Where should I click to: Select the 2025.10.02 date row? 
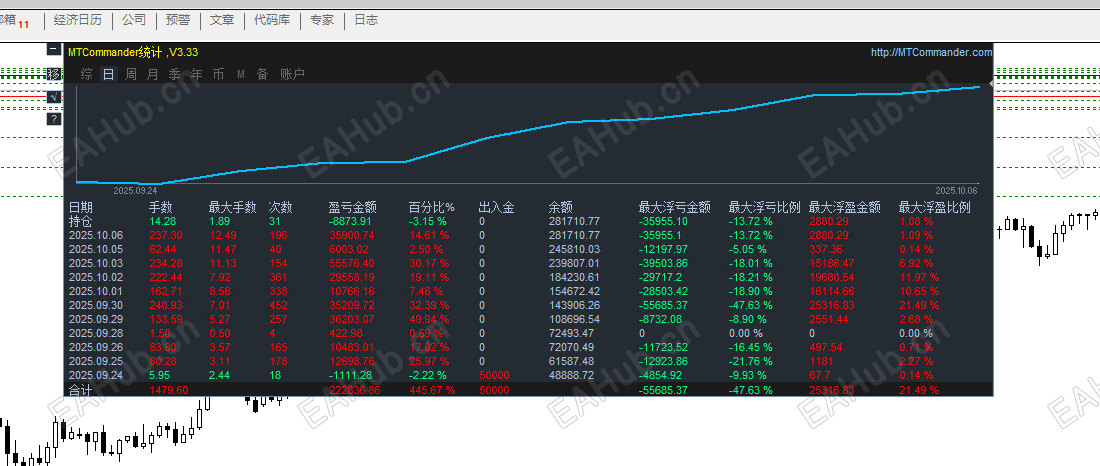[95, 277]
